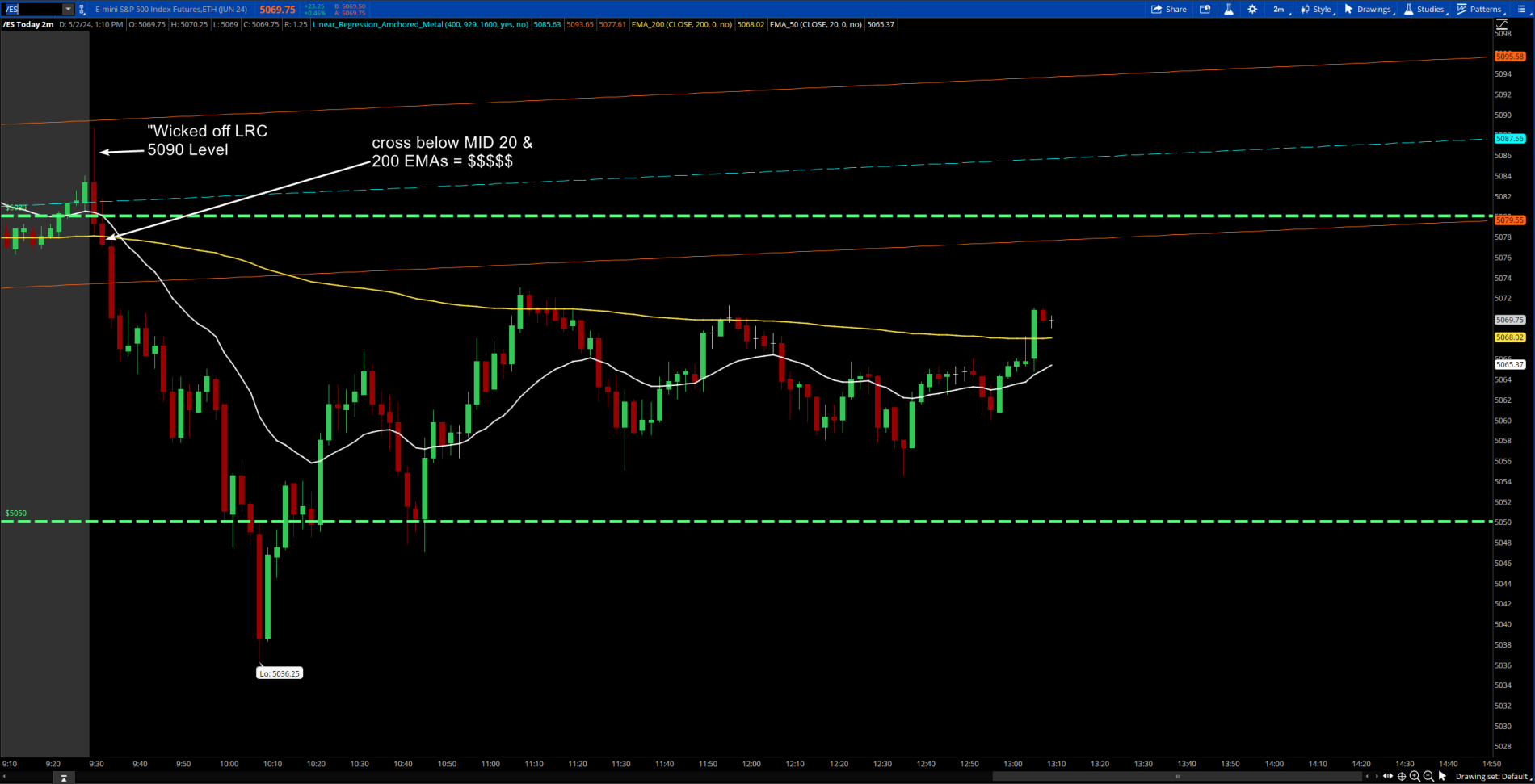
Task: Expand the Drawing set: Default selector
Action: [1493, 776]
